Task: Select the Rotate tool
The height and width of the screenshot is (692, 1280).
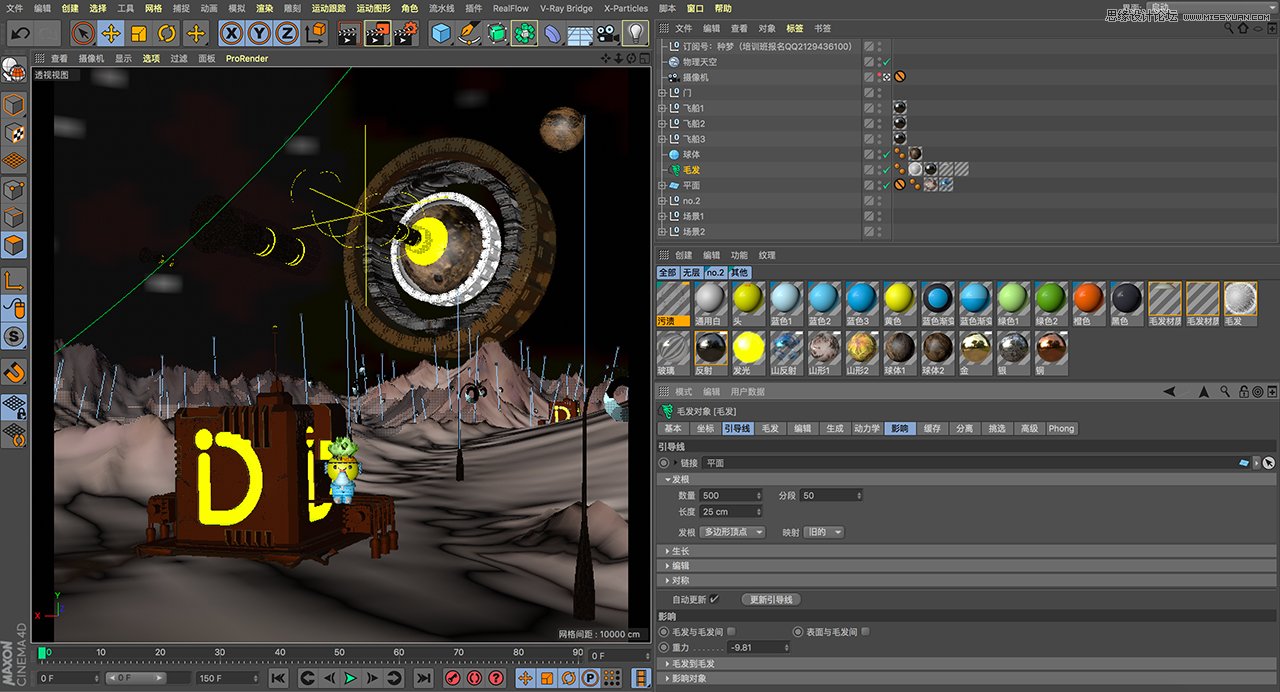Action: tap(166, 32)
